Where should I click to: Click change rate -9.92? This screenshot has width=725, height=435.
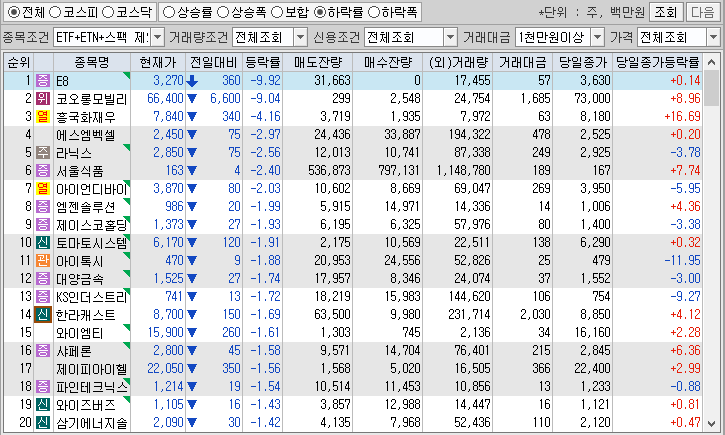click(265, 80)
